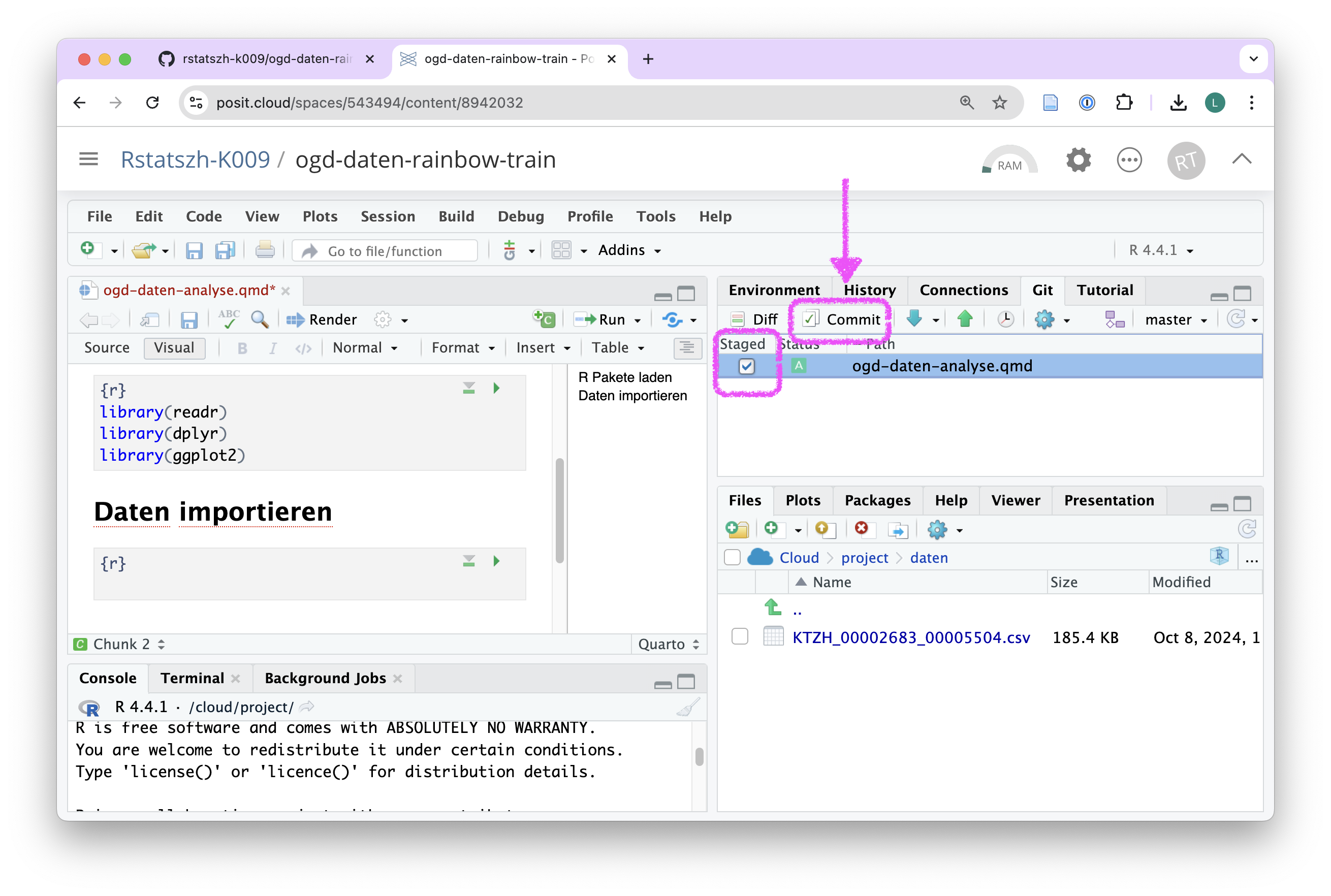Navigate to project in Files breadcrumb
The height and width of the screenshot is (896, 1331).
pyautogui.click(x=865, y=557)
